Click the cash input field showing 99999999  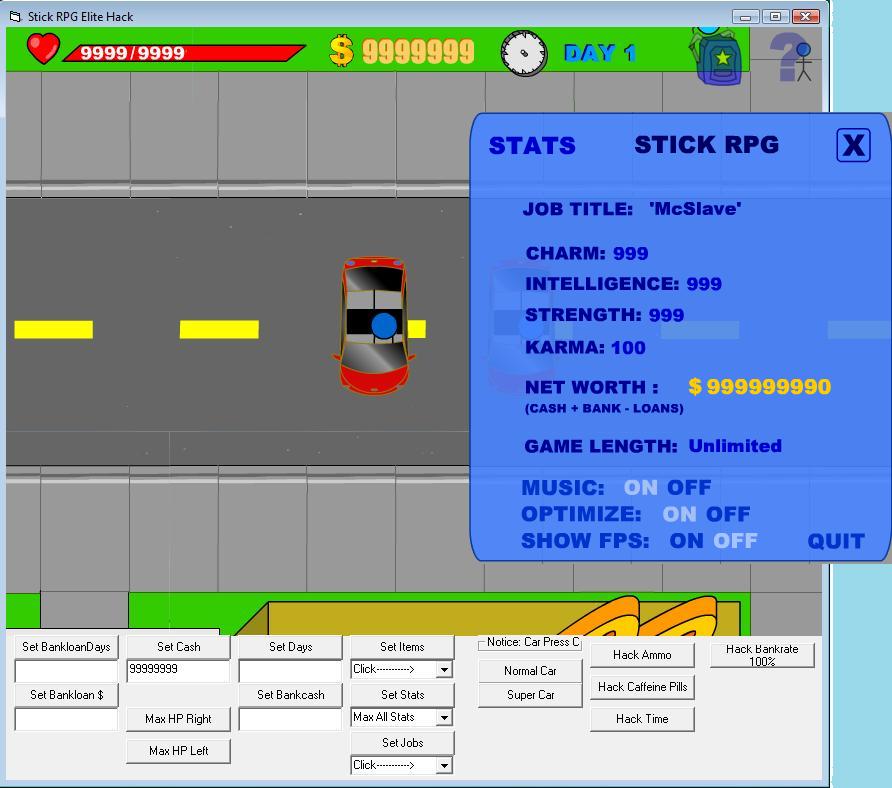click(178, 670)
